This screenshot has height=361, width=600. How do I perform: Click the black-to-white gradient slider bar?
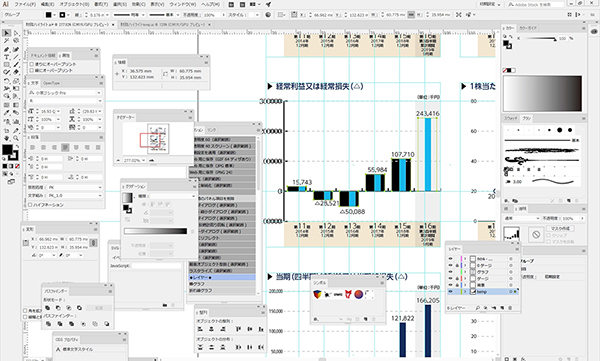[x=155, y=231]
